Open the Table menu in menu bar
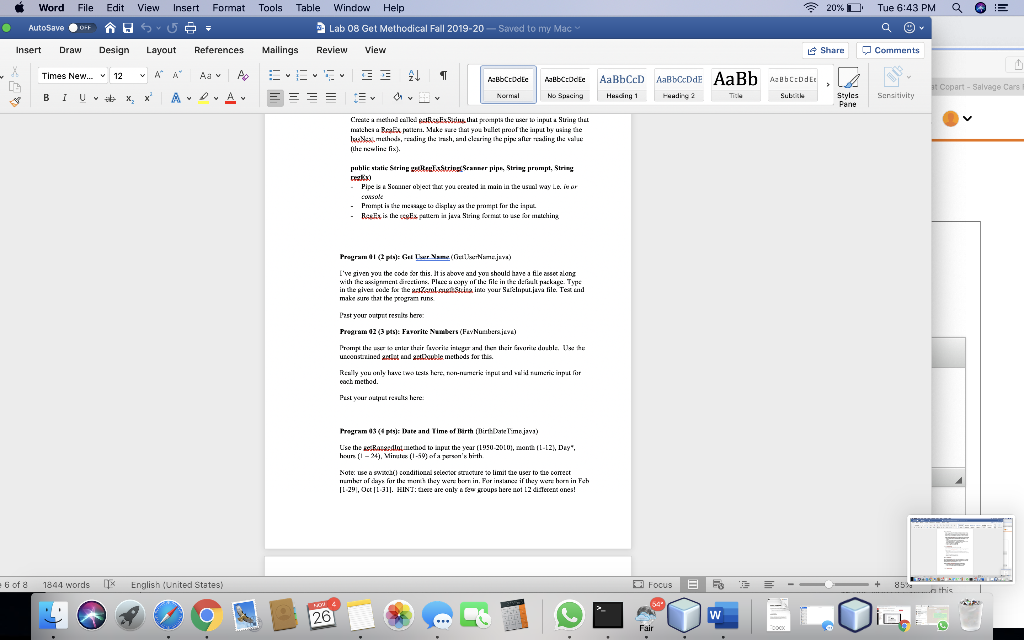The width and height of the screenshot is (1024, 640). click(x=308, y=8)
